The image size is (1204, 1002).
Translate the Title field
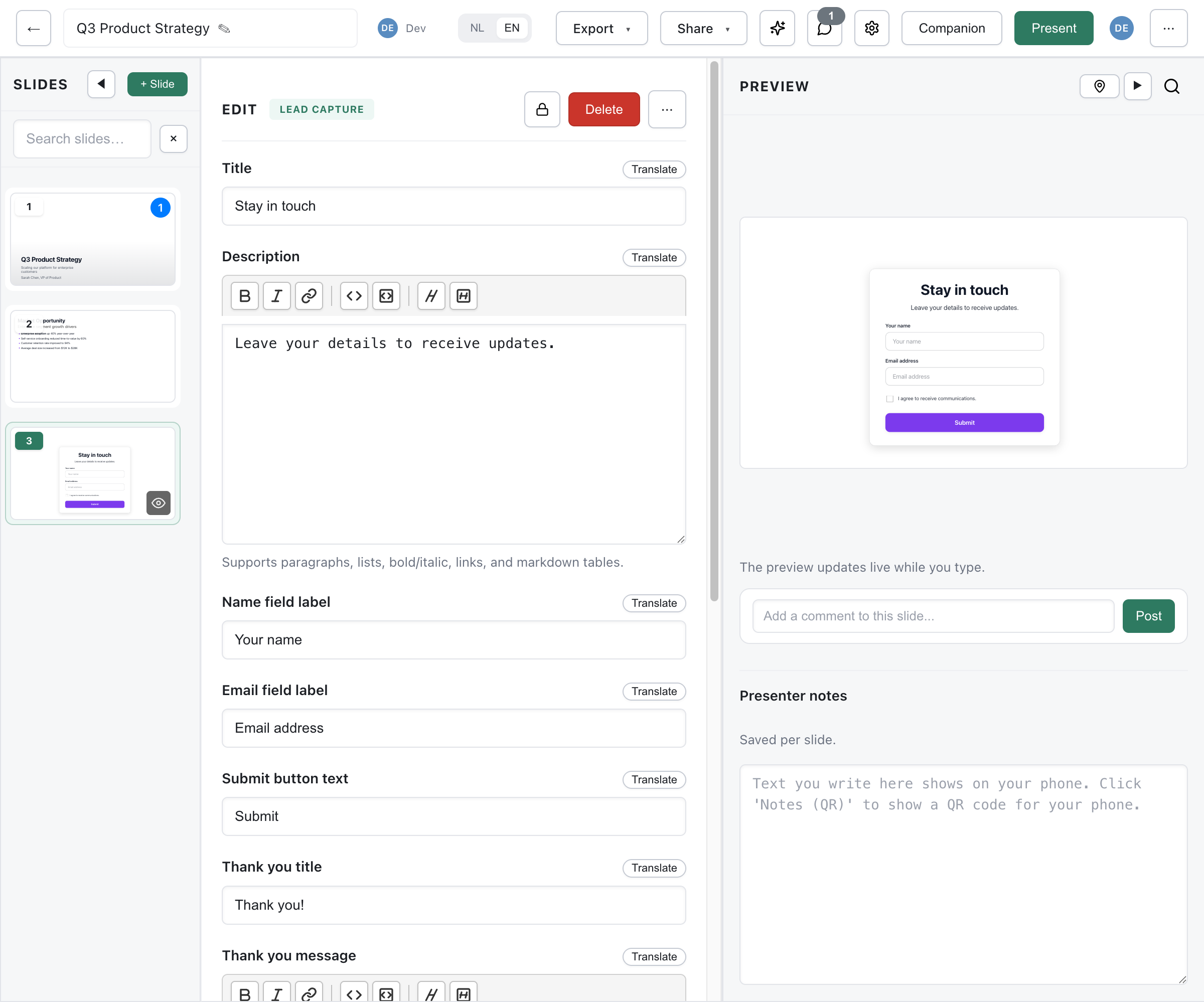coord(654,169)
